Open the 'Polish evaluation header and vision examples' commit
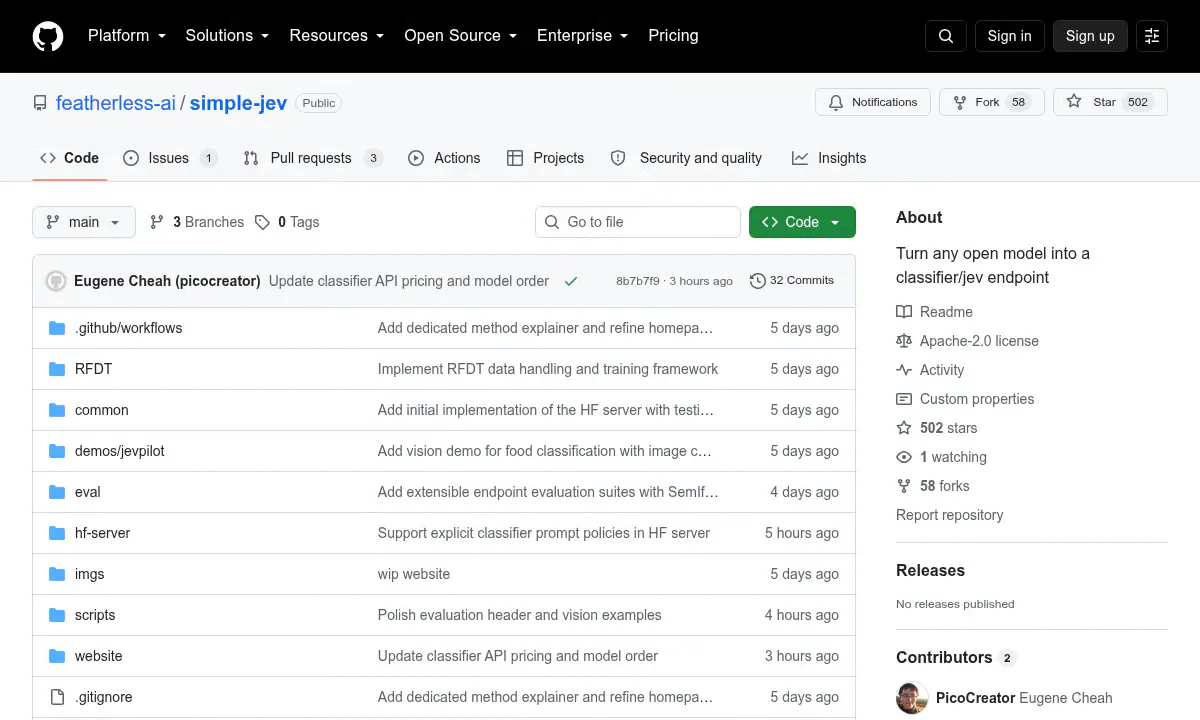The height and width of the screenshot is (720, 1200). click(519, 615)
